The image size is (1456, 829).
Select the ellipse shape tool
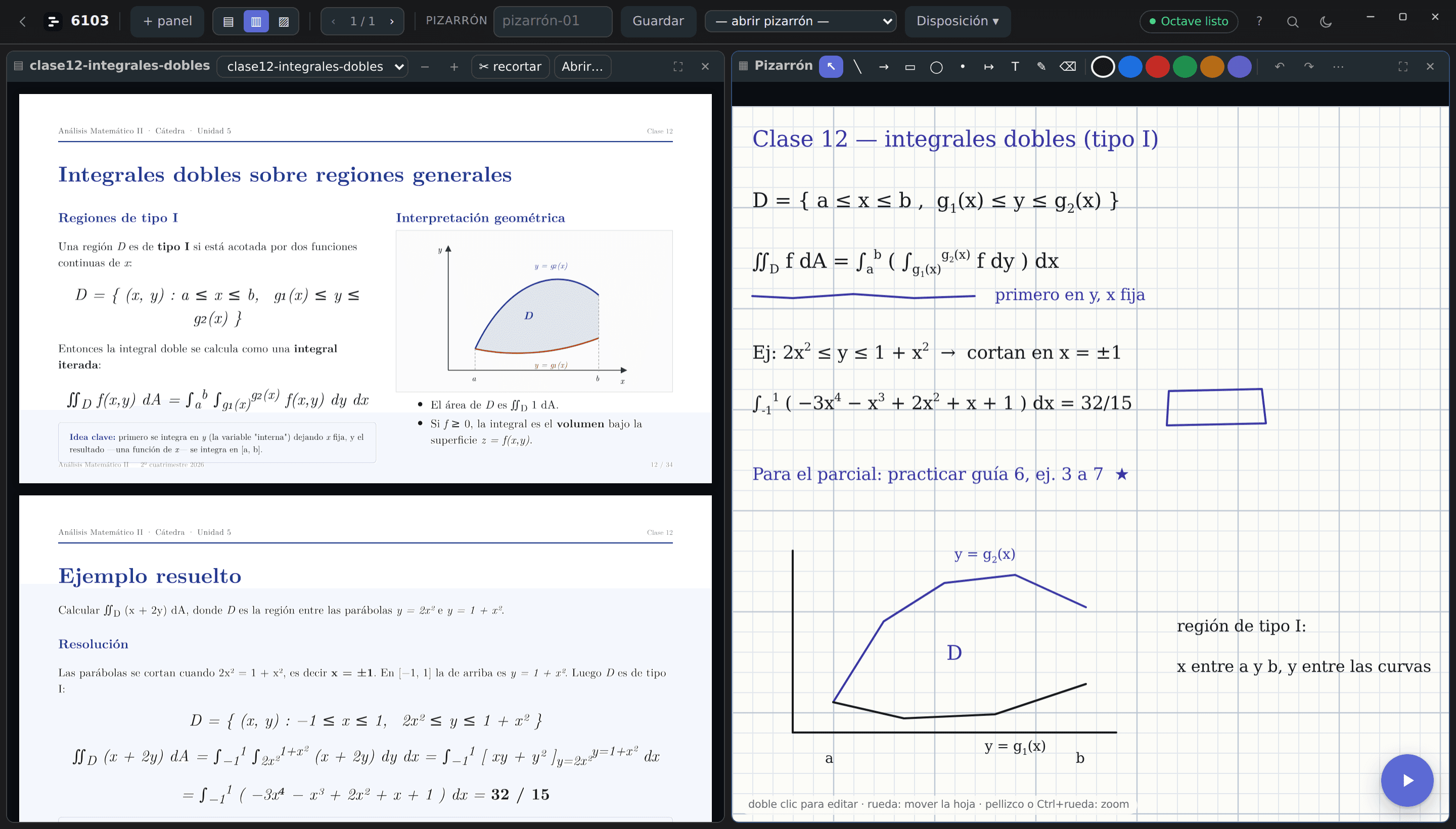click(x=936, y=67)
